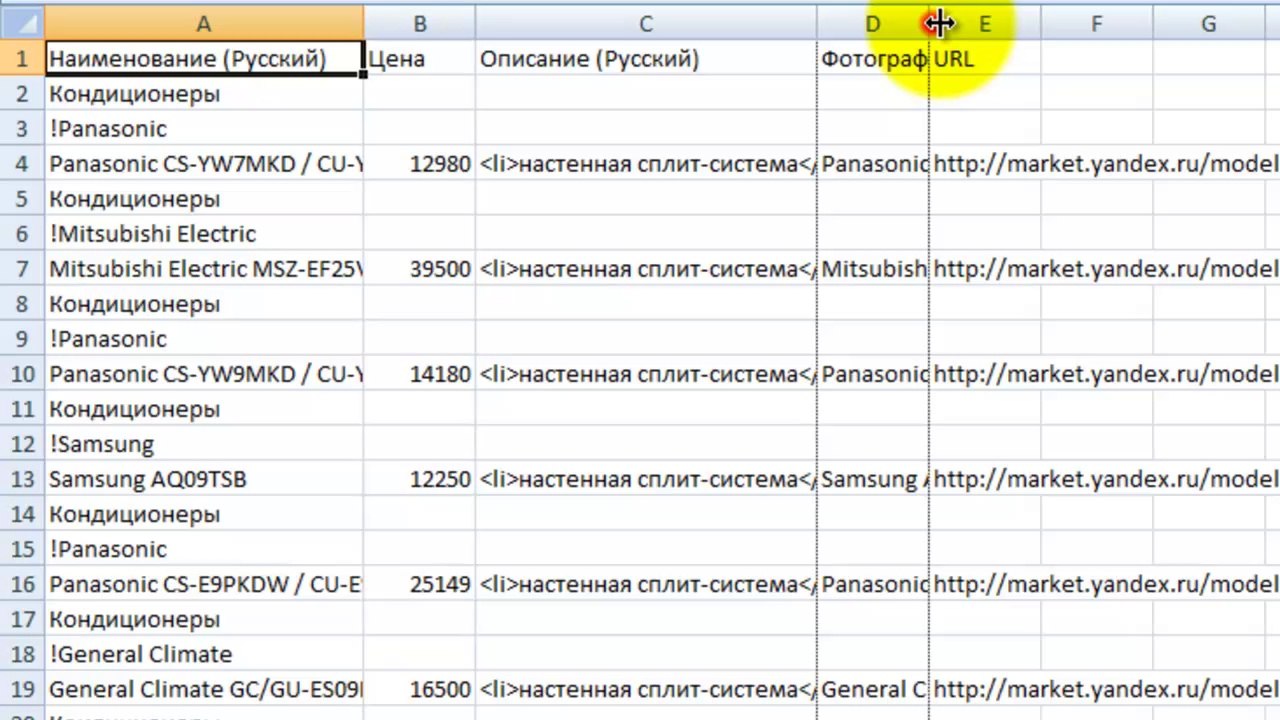The height and width of the screenshot is (720, 1280).
Task: Click the Select All corner of the sheet
Action: 22,23
